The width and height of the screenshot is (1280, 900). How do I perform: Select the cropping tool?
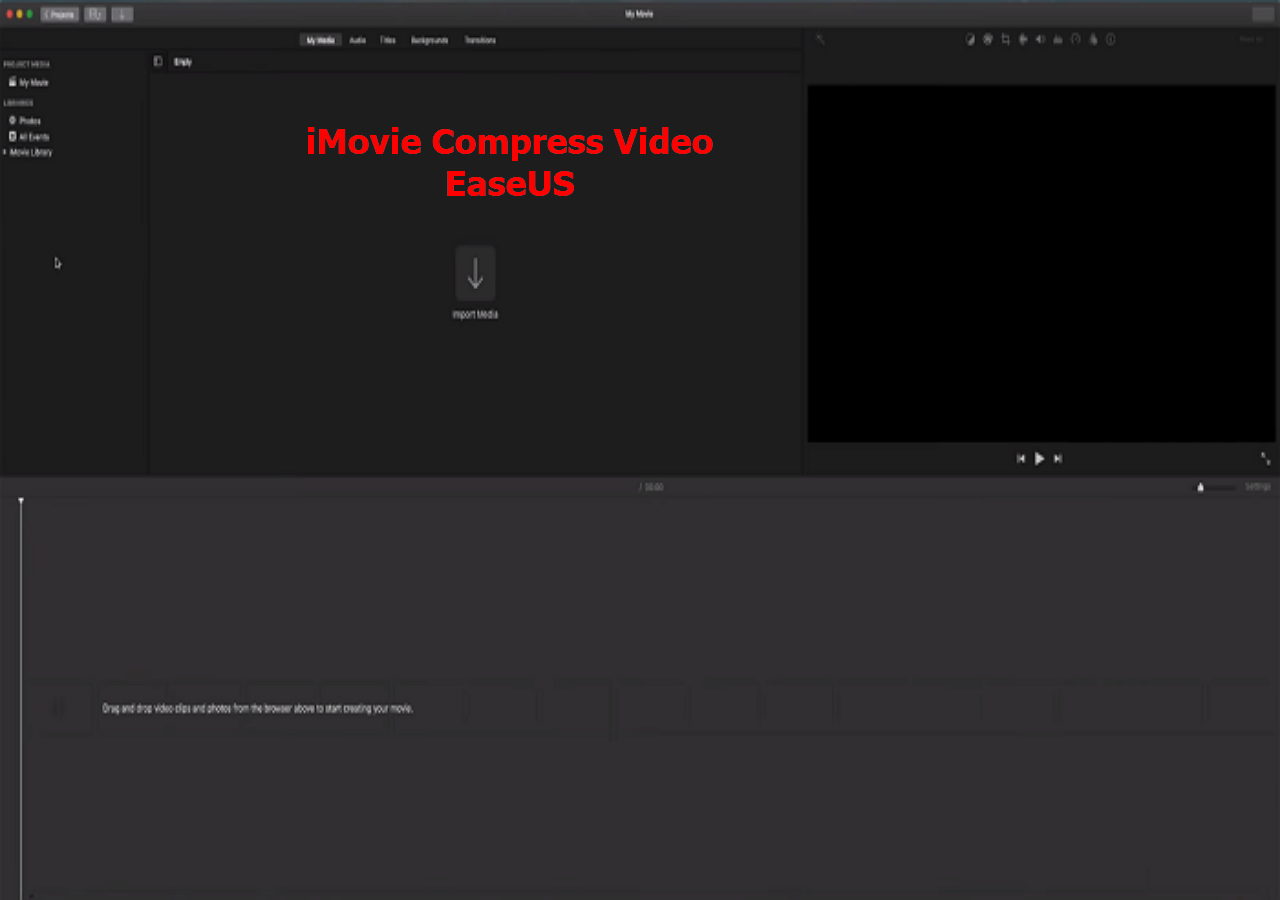pos(1005,40)
